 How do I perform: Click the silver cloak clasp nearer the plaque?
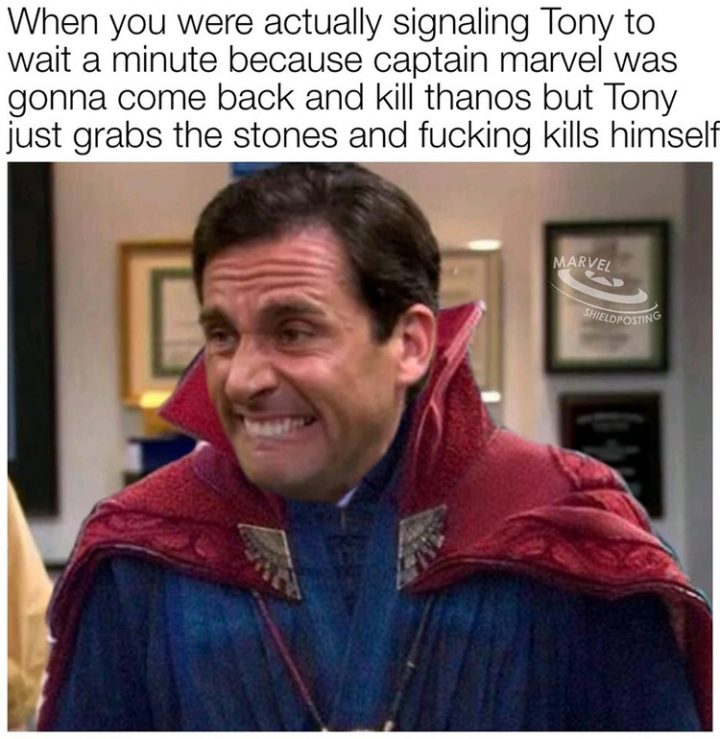[421, 544]
